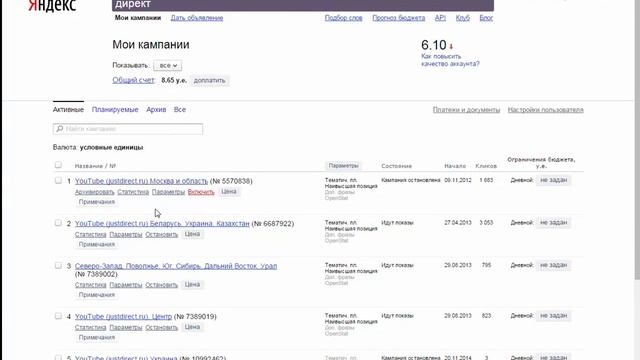Switch to the Активные tab

pos(68,109)
